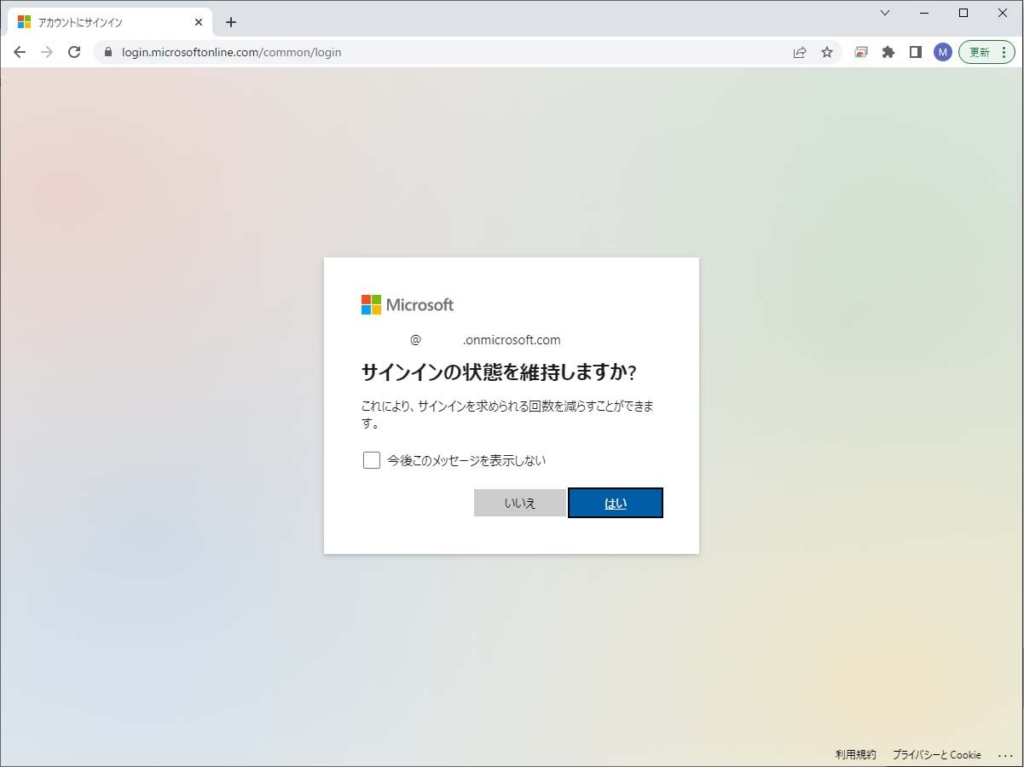Open the 利用規約 link

pos(855,755)
